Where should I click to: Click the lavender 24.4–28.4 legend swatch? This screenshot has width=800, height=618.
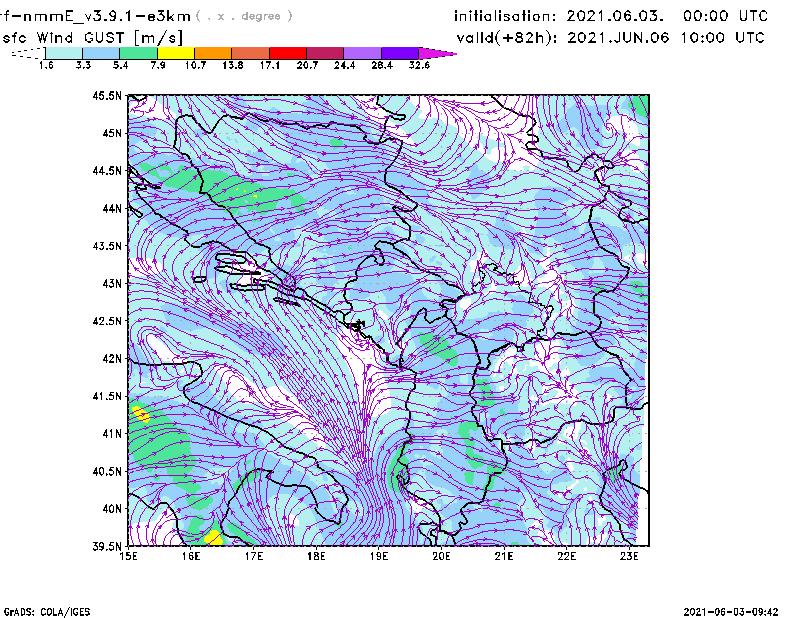pos(362,53)
